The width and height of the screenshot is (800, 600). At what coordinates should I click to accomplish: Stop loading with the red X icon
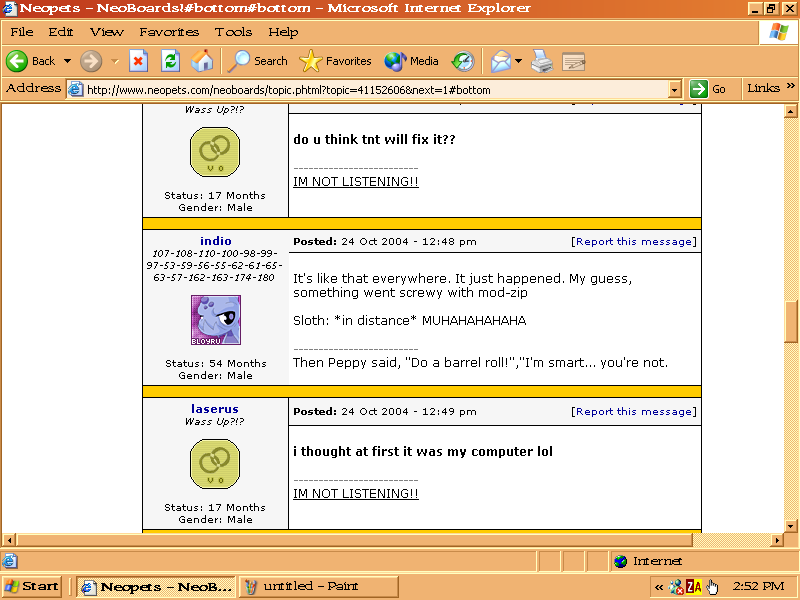(138, 61)
